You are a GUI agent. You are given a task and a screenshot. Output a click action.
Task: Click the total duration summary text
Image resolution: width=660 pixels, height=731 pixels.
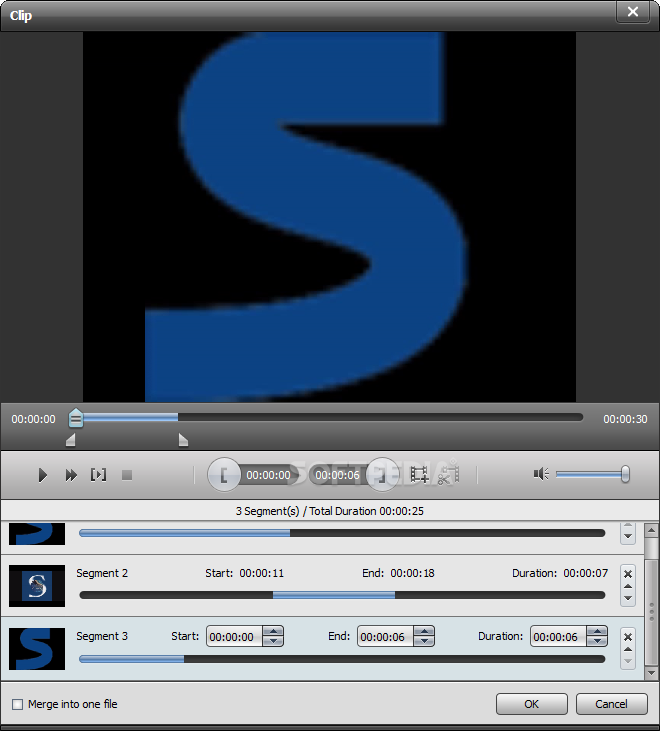tap(330, 511)
